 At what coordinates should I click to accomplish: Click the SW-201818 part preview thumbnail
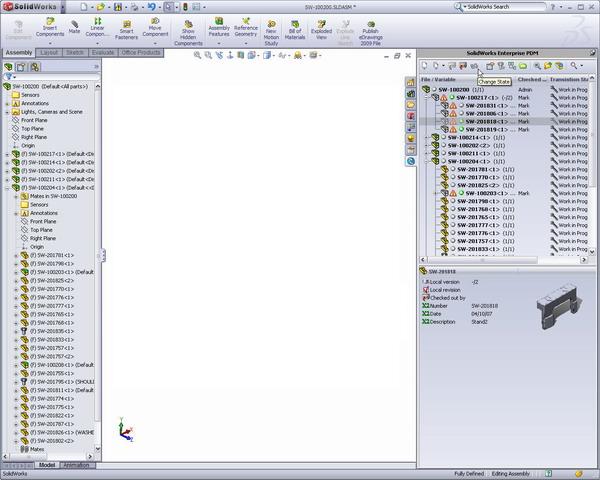[x=559, y=306]
